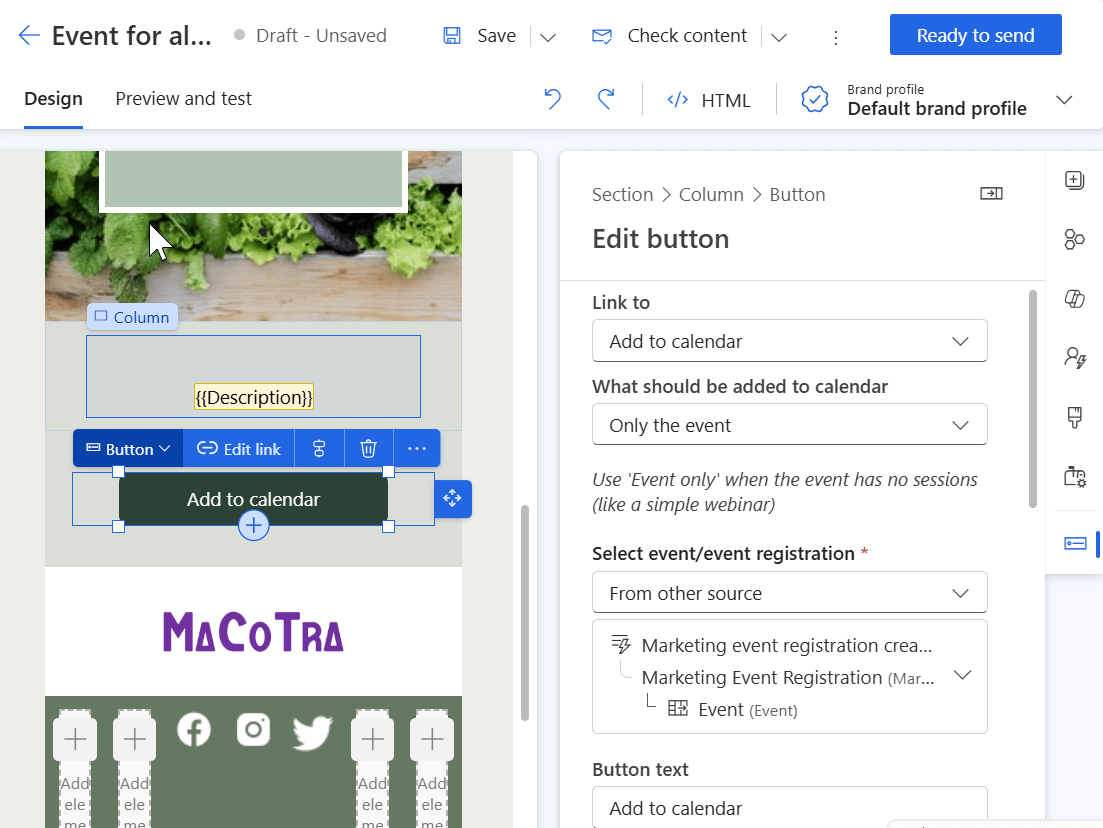This screenshot has width=1103, height=828.
Task: Open the Copilot icon in sidebar
Action: (1075, 299)
